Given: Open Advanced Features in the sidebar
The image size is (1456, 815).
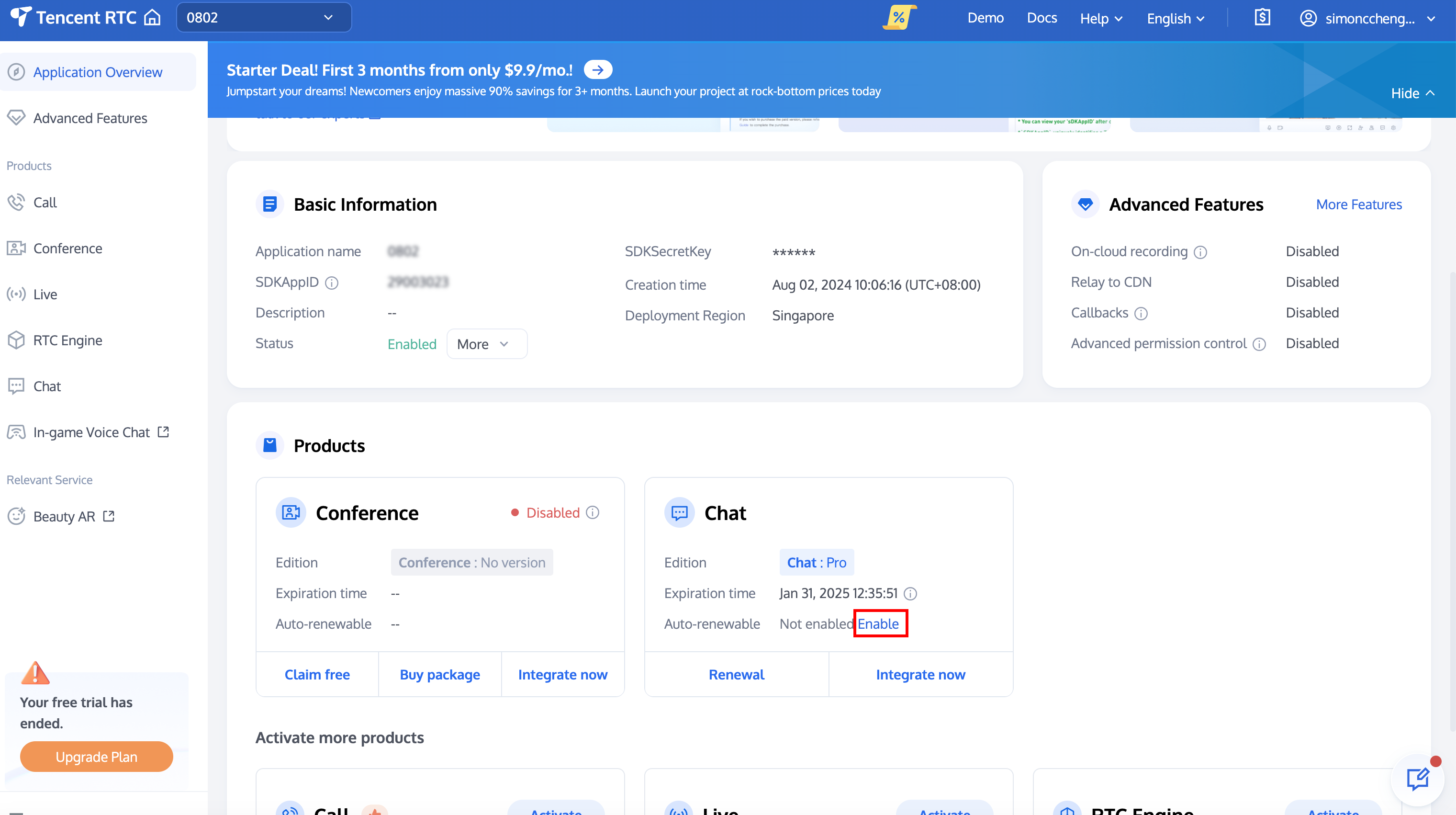Looking at the screenshot, I should pos(90,118).
